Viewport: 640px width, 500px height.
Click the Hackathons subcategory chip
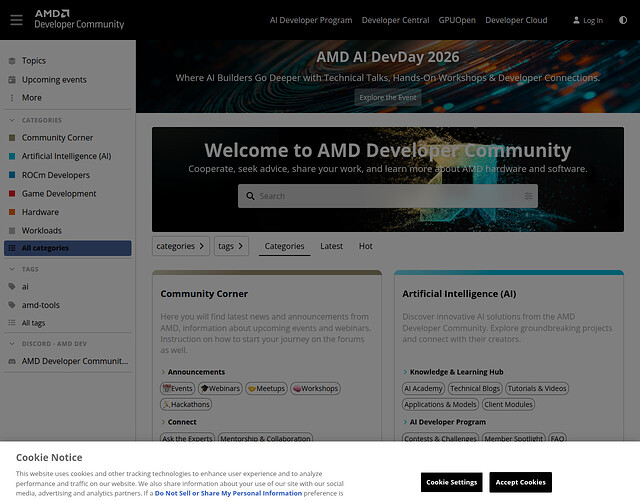point(186,404)
